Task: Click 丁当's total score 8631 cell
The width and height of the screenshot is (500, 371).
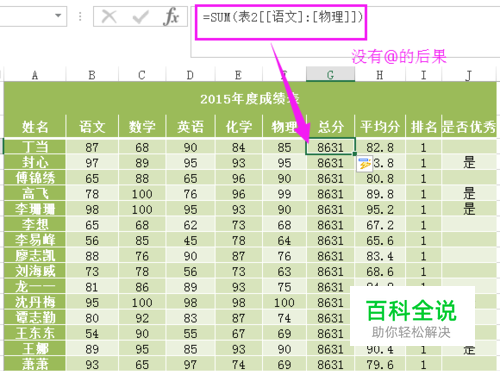Action: 330,147
